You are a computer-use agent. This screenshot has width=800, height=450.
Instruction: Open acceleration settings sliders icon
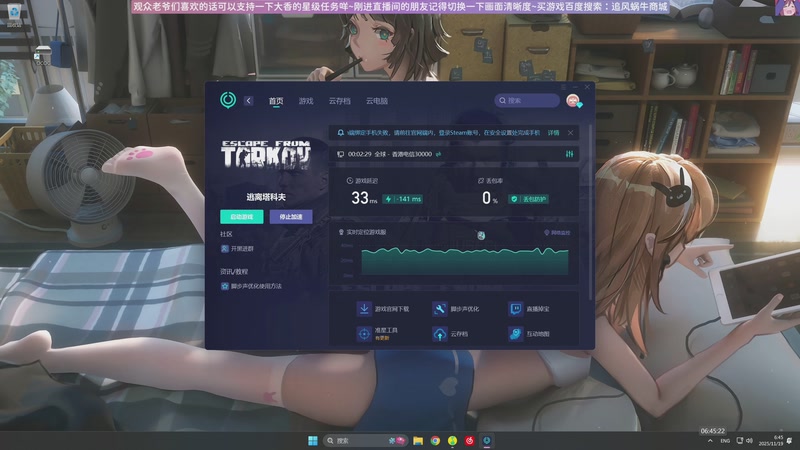click(569, 154)
